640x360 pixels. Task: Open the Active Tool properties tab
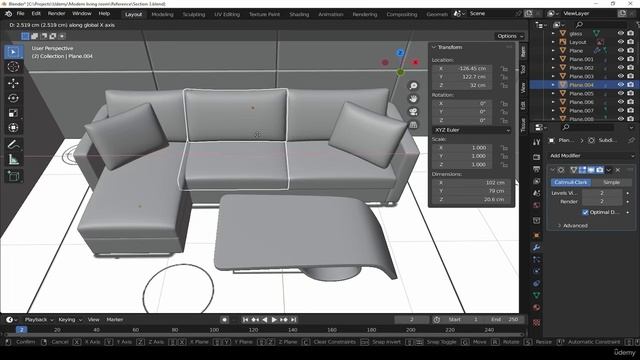click(x=537, y=142)
